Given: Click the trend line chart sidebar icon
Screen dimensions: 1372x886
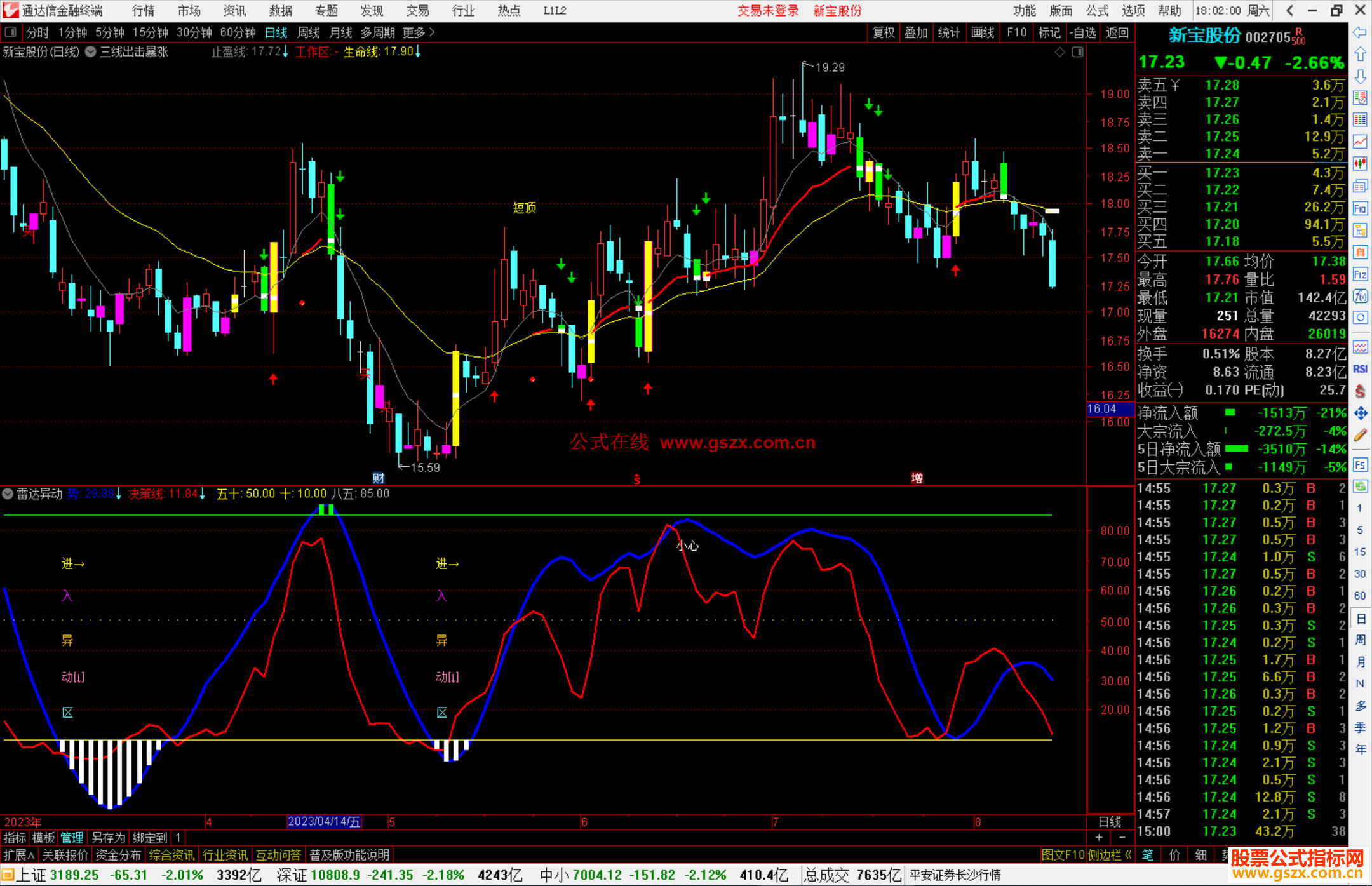Looking at the screenshot, I should pyautogui.click(x=1360, y=142).
